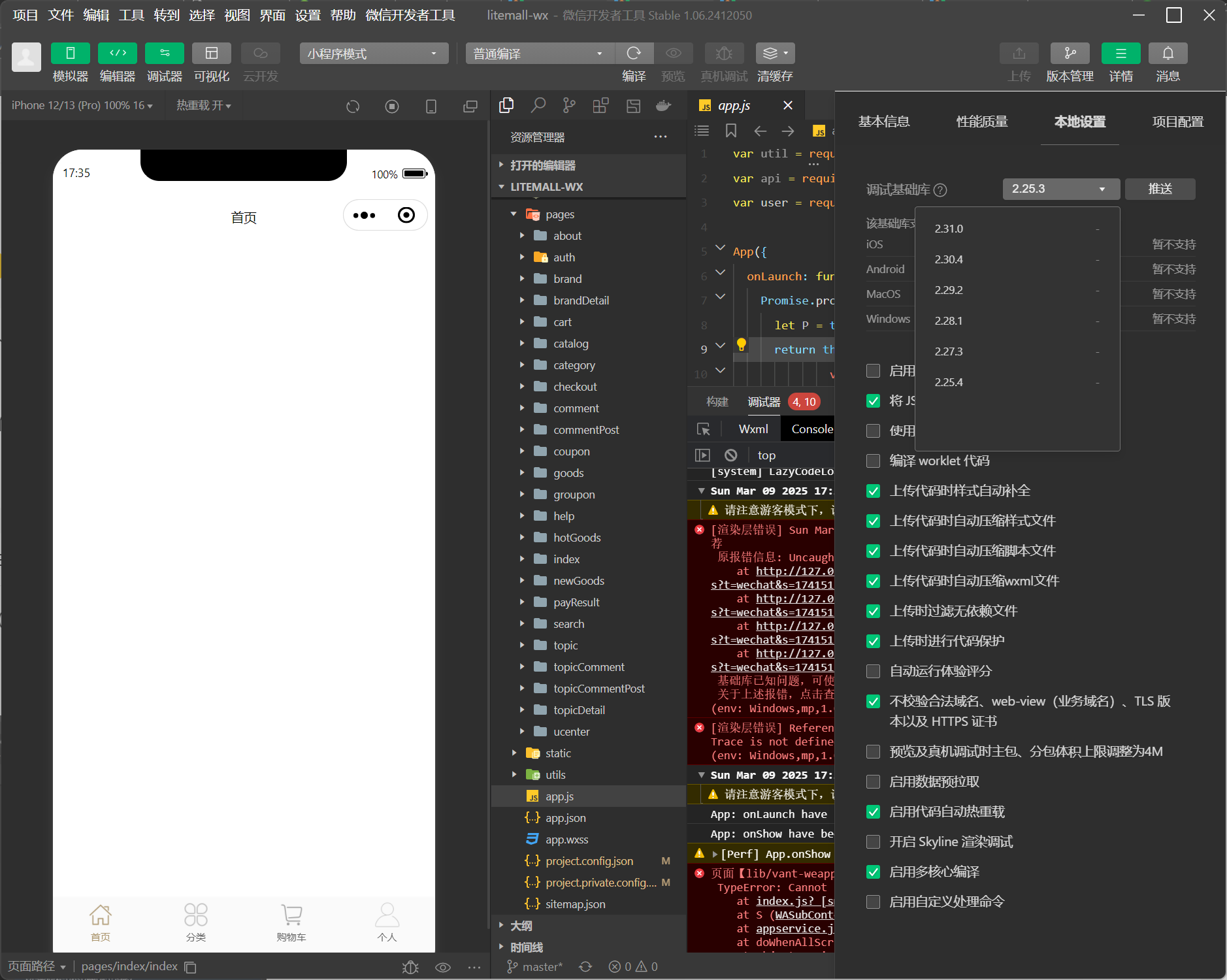Toggle the simulator phone device icon
This screenshot has height=980, width=1227.
coord(431,106)
